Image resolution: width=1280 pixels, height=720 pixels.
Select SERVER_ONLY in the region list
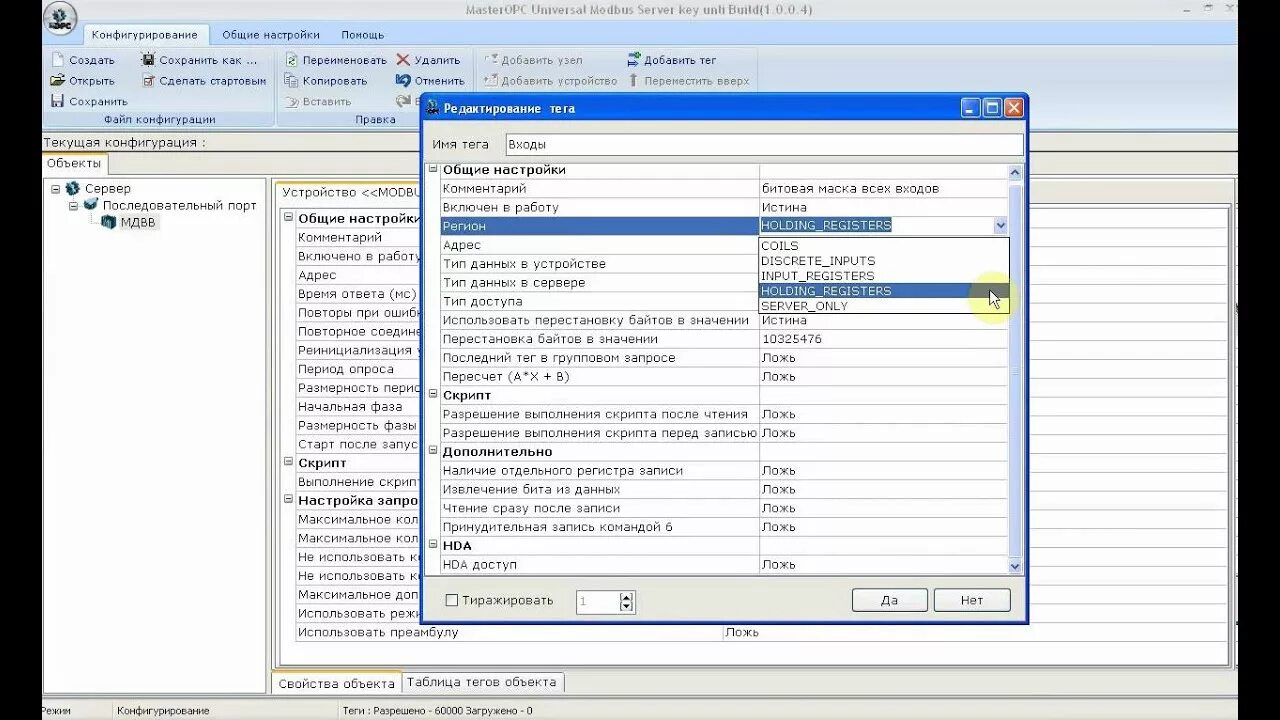[x=884, y=306]
